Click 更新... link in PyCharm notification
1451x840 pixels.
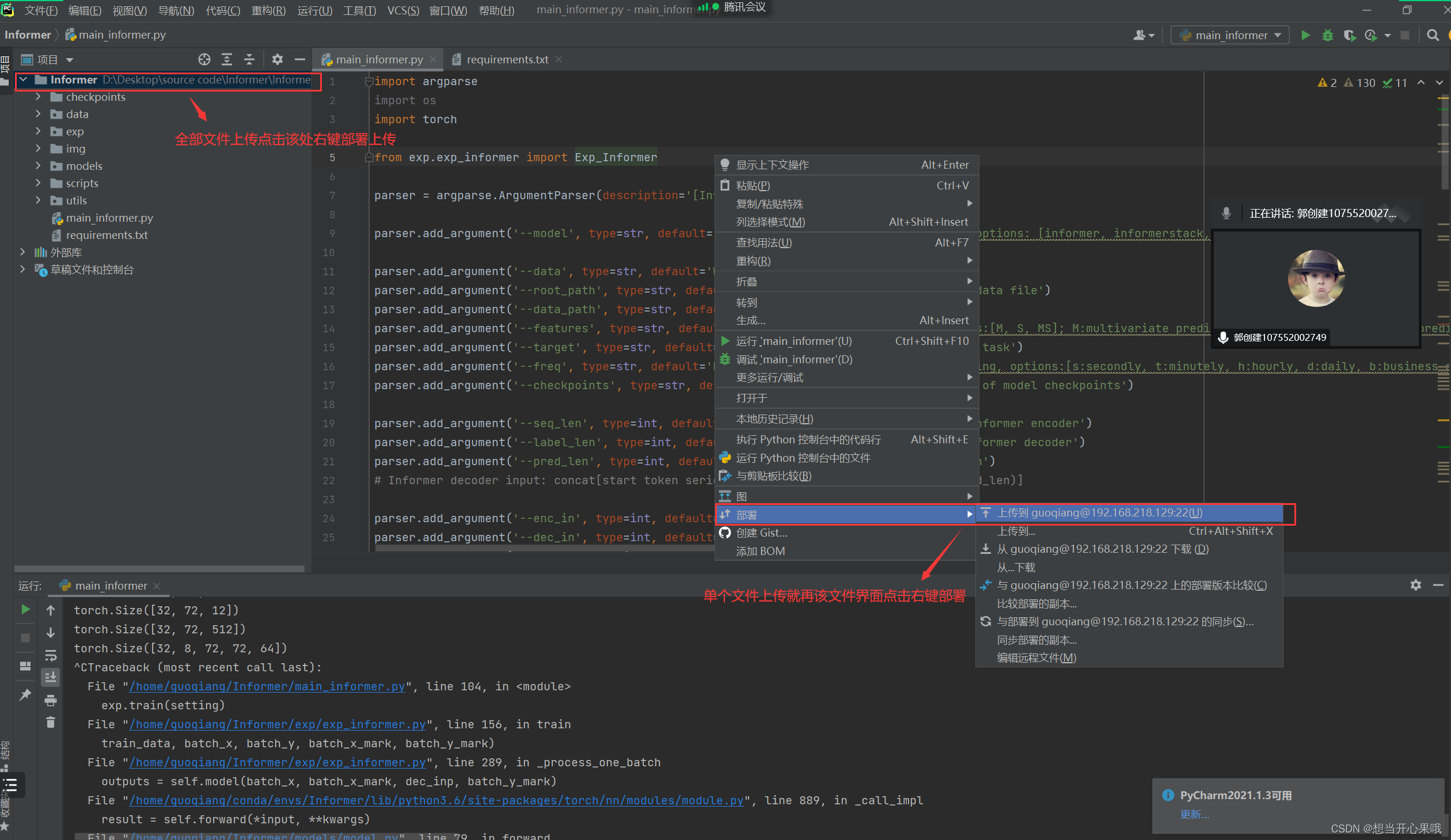click(1194, 814)
